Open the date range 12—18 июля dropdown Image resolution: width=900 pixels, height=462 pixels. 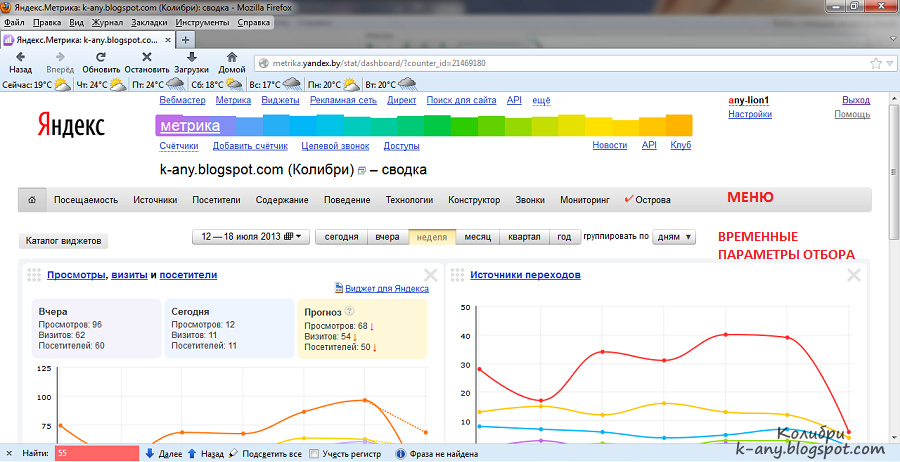tap(251, 236)
